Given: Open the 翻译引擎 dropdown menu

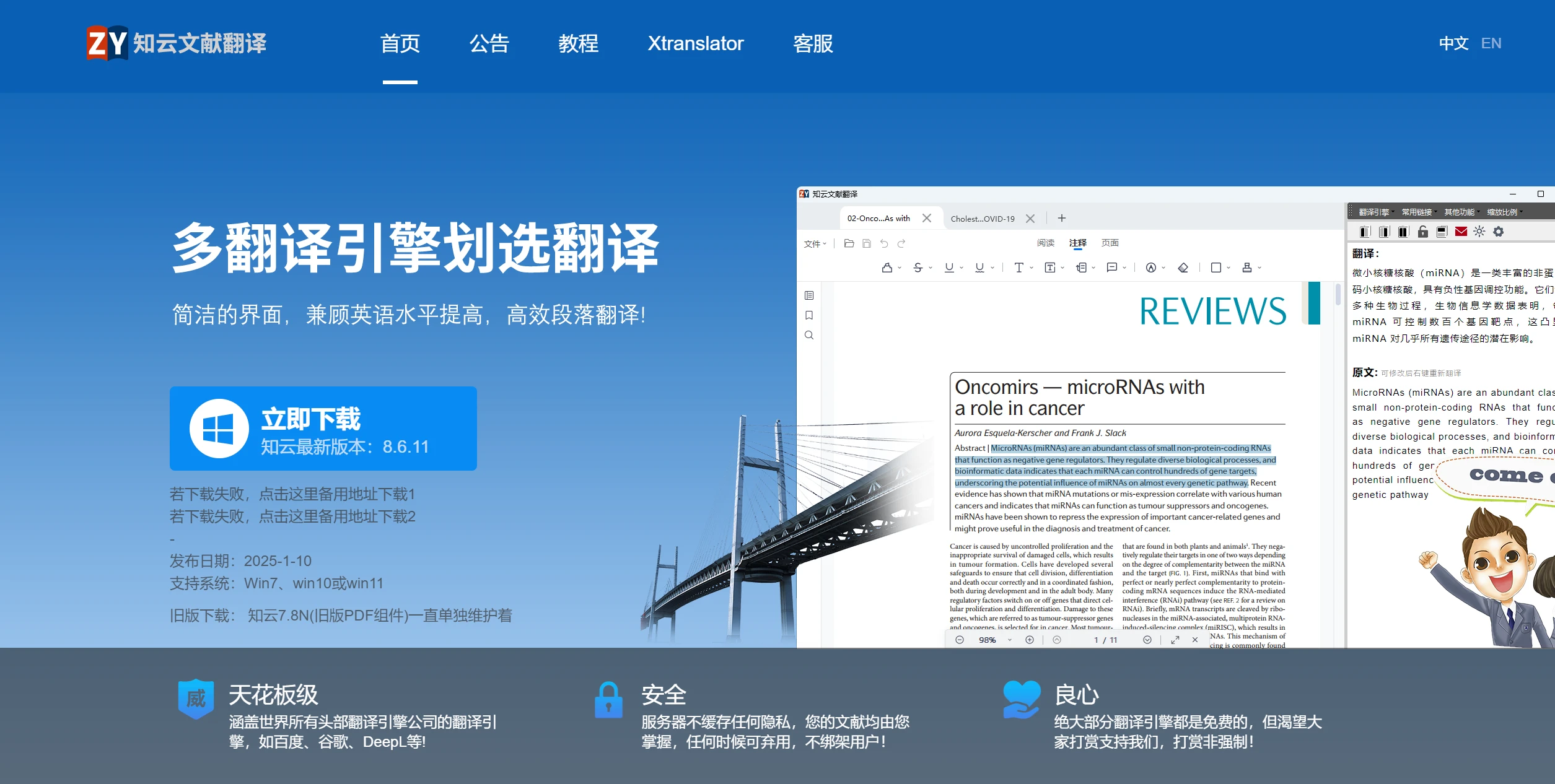Looking at the screenshot, I should click(x=1375, y=212).
